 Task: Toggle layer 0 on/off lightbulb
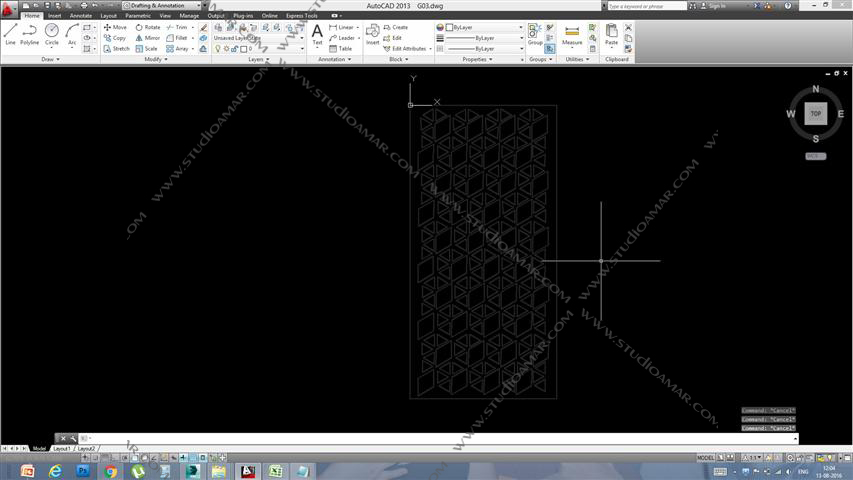point(218,49)
